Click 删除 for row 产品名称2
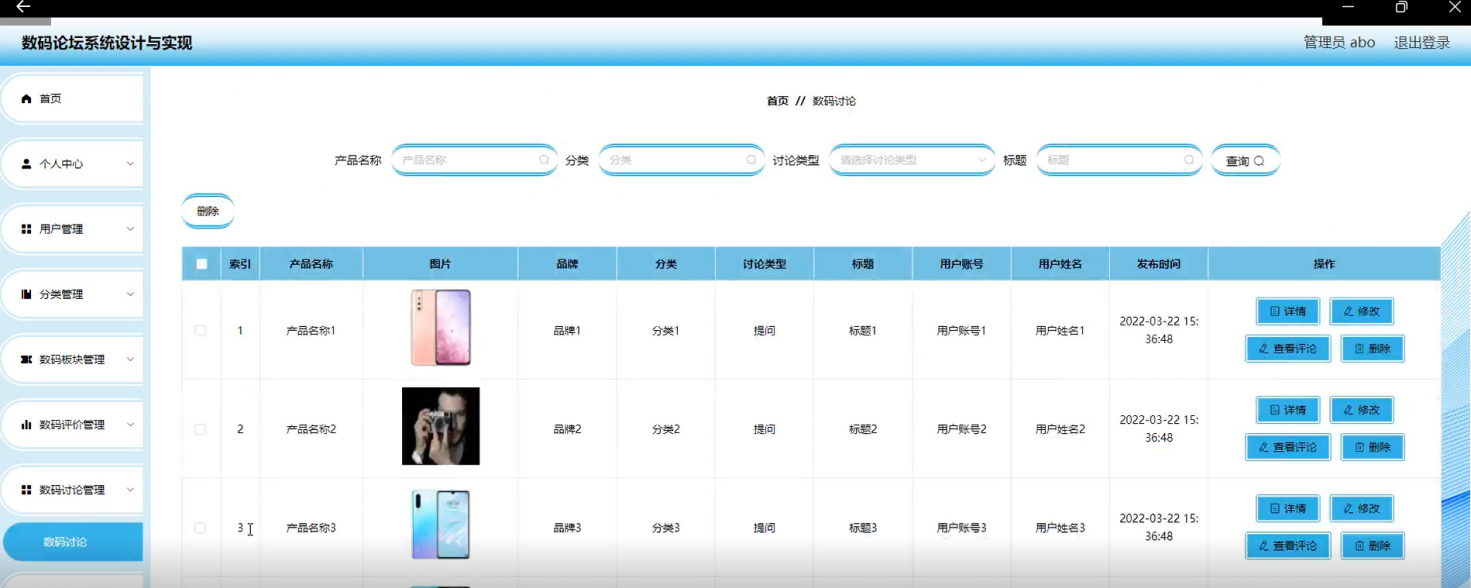This screenshot has width=1471, height=588. point(1373,447)
